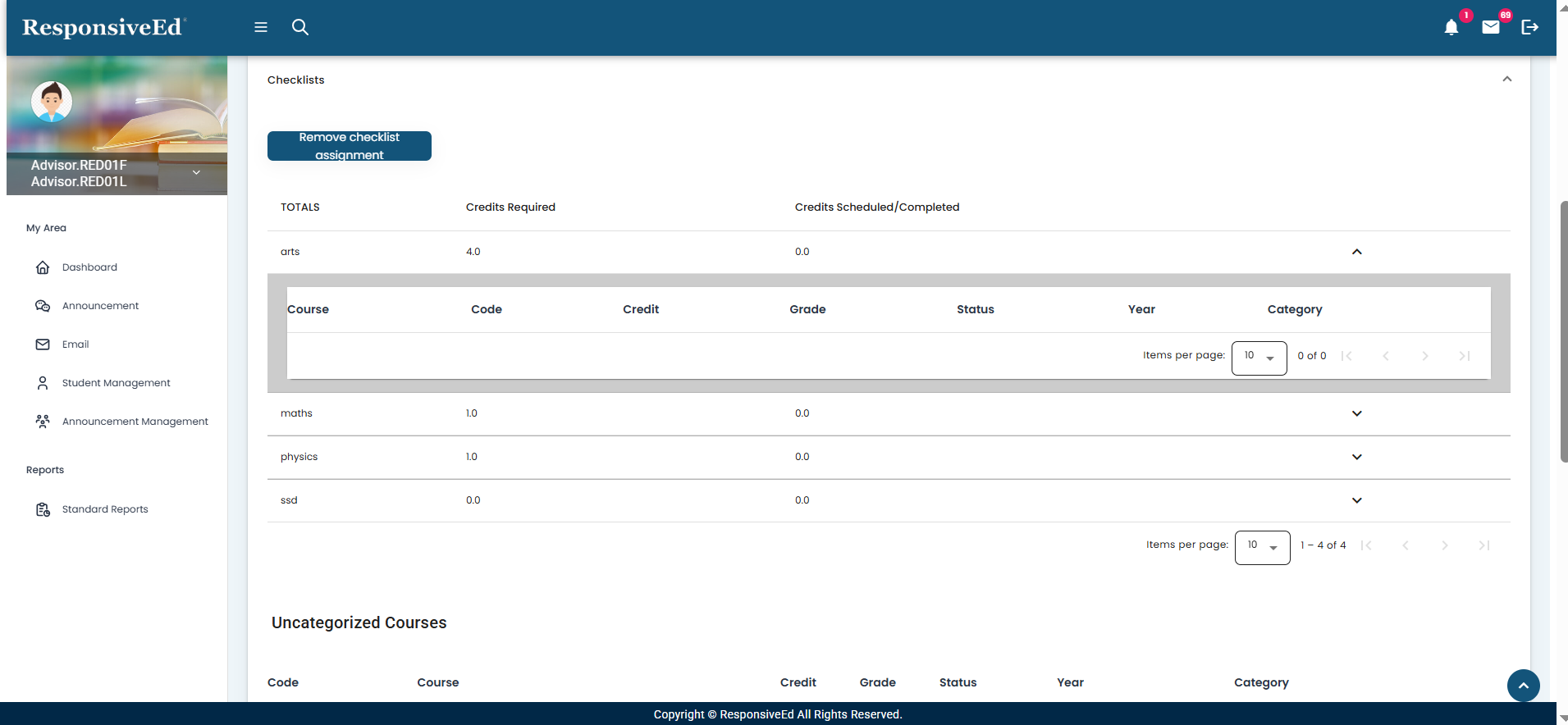This screenshot has width=1568, height=725.
Task: Collapse the Checklists panel
Action: 1506,80
